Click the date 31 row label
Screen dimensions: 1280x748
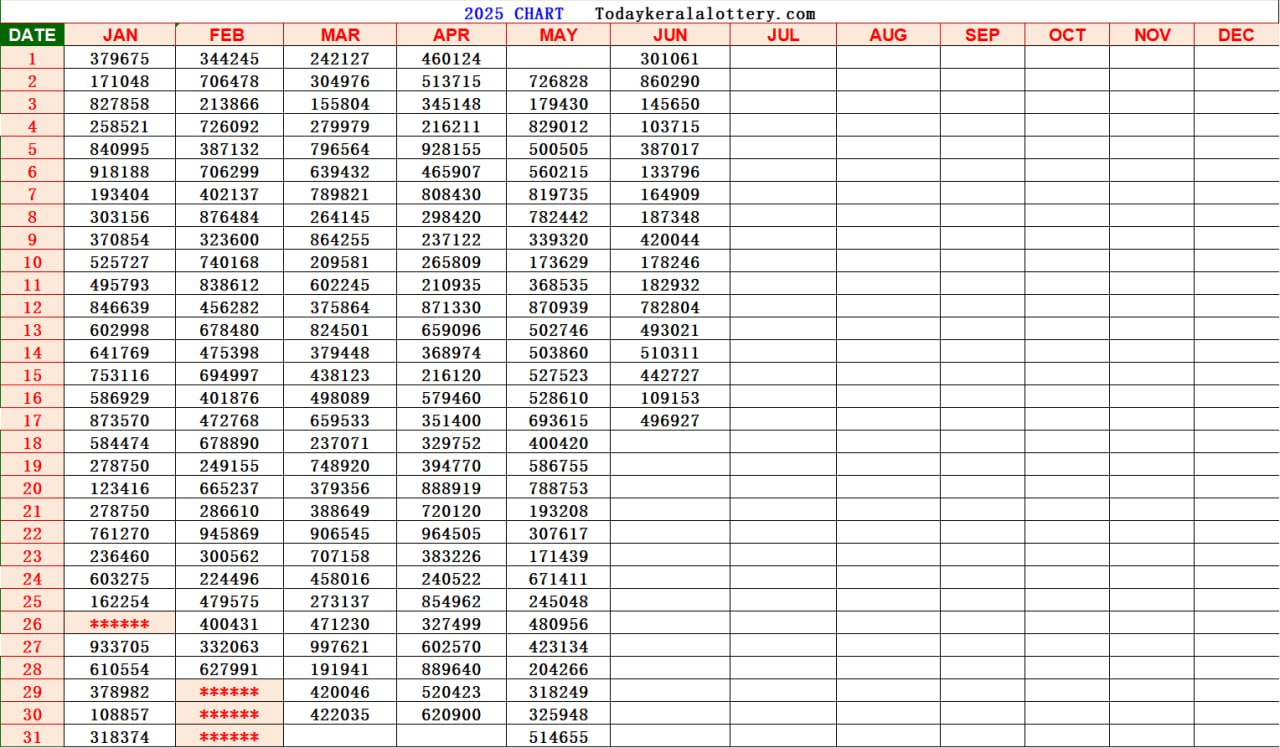tap(32, 737)
